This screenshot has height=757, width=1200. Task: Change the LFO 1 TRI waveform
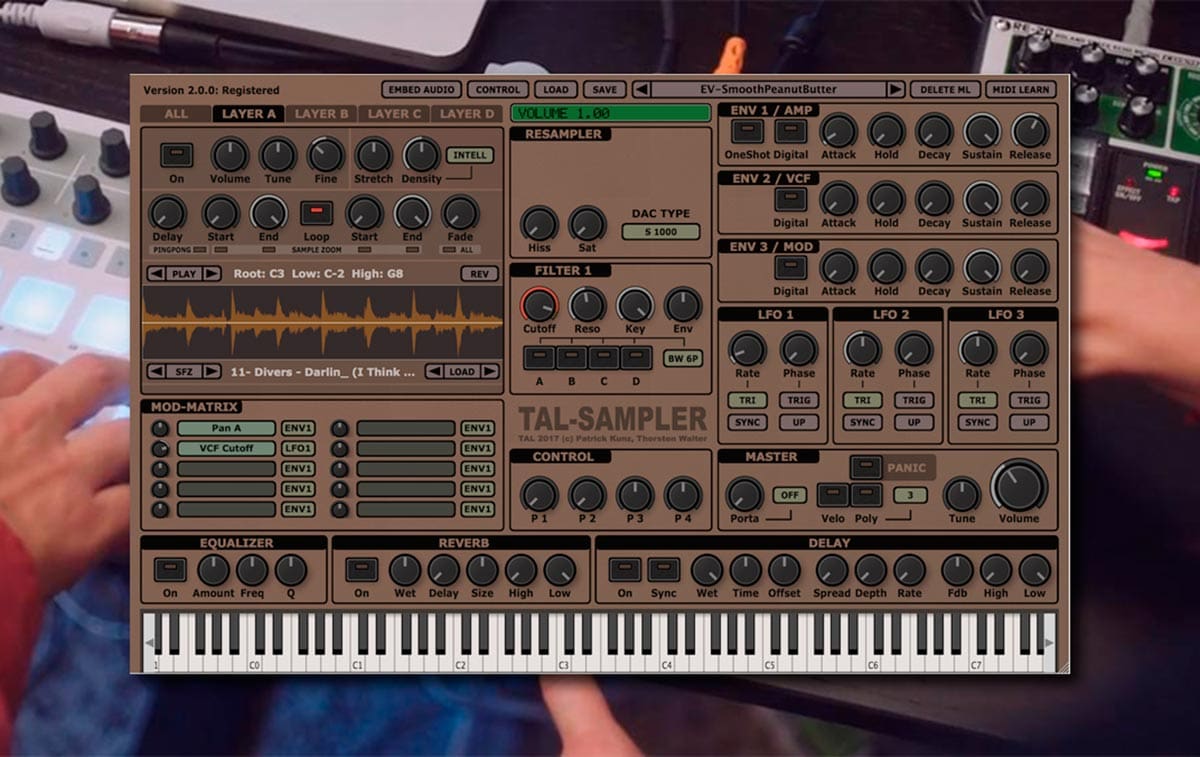747,400
